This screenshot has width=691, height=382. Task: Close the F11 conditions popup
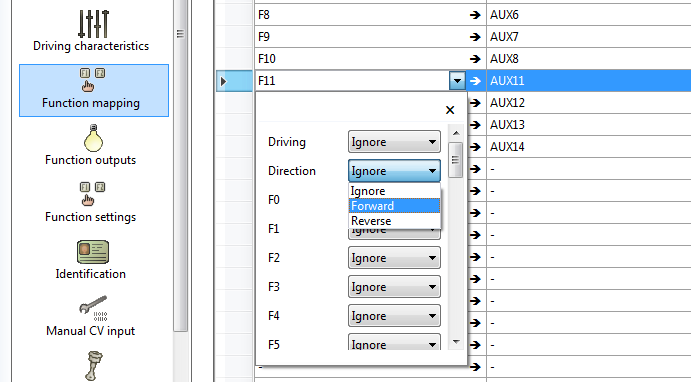[450, 110]
